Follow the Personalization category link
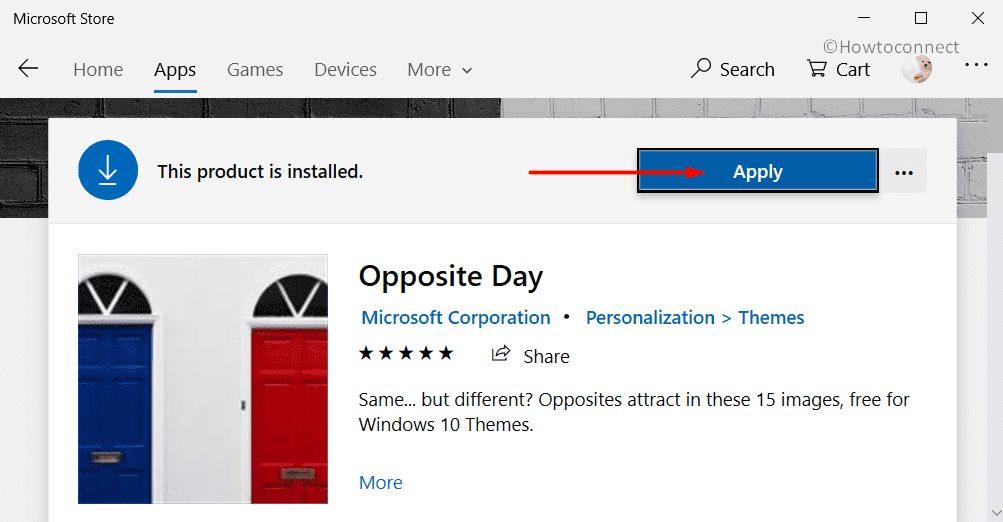This screenshot has width=1003, height=522. [650, 317]
